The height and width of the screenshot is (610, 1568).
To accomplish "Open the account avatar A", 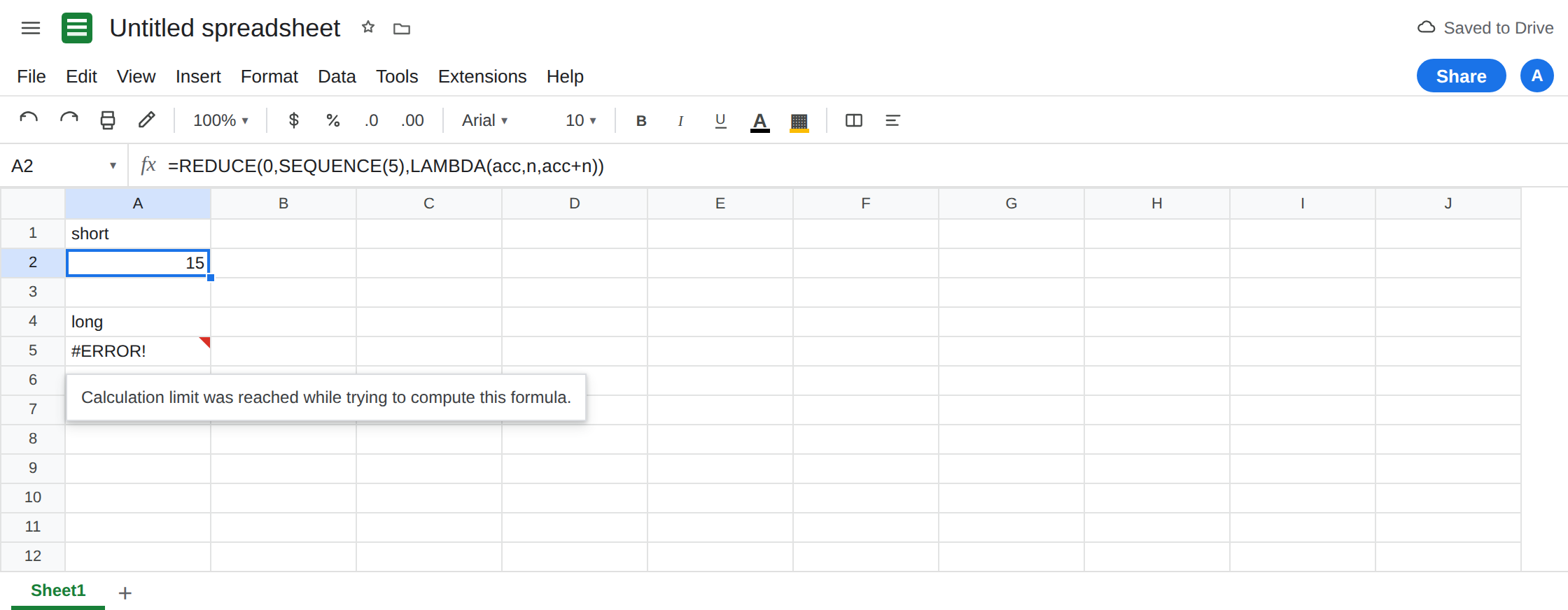I will tap(1537, 76).
